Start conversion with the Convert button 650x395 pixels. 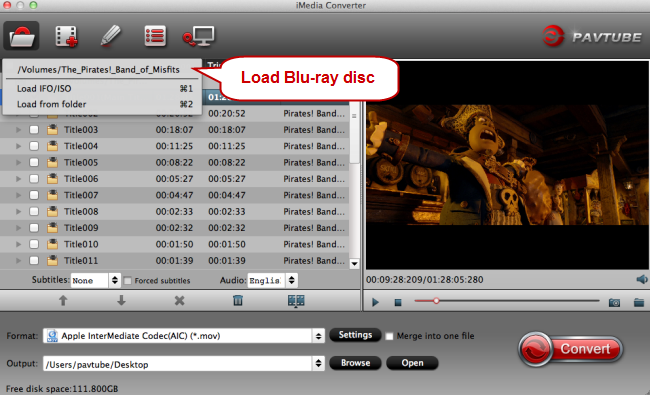click(571, 349)
